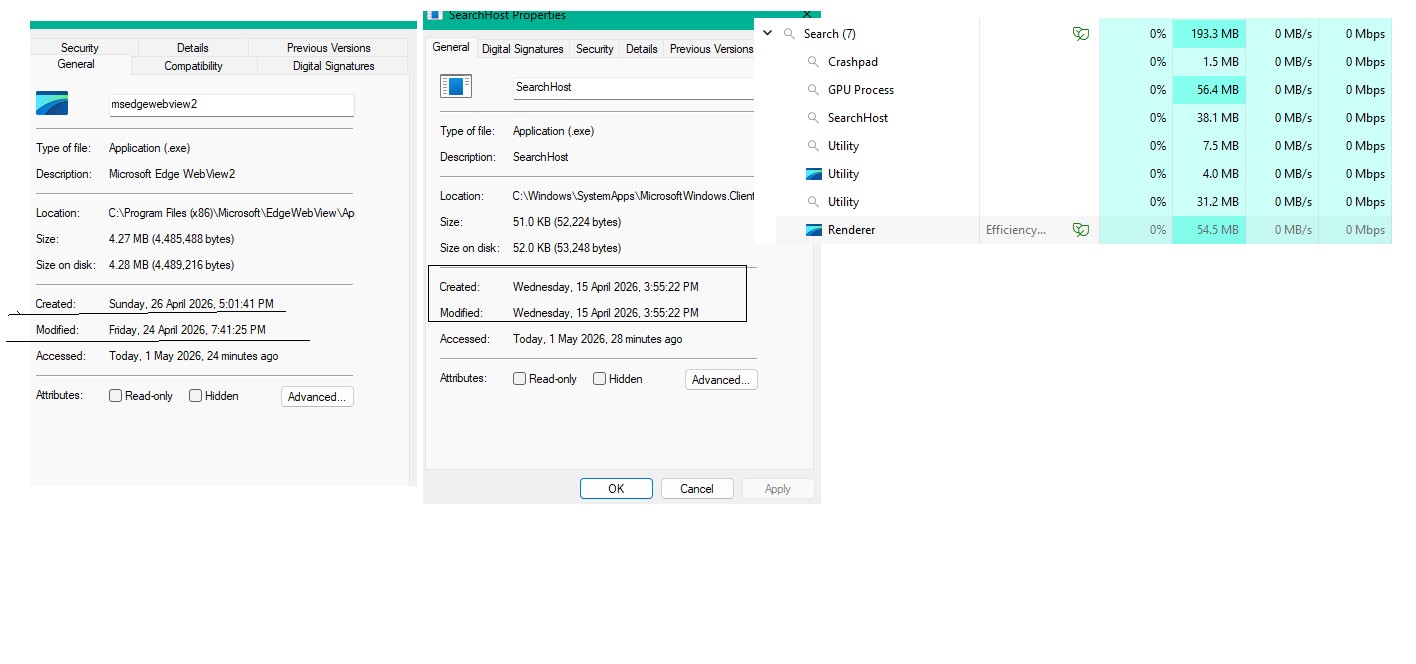Click the Friday, 24 April 2026 modified date
1416x664 pixels.
tap(187, 330)
